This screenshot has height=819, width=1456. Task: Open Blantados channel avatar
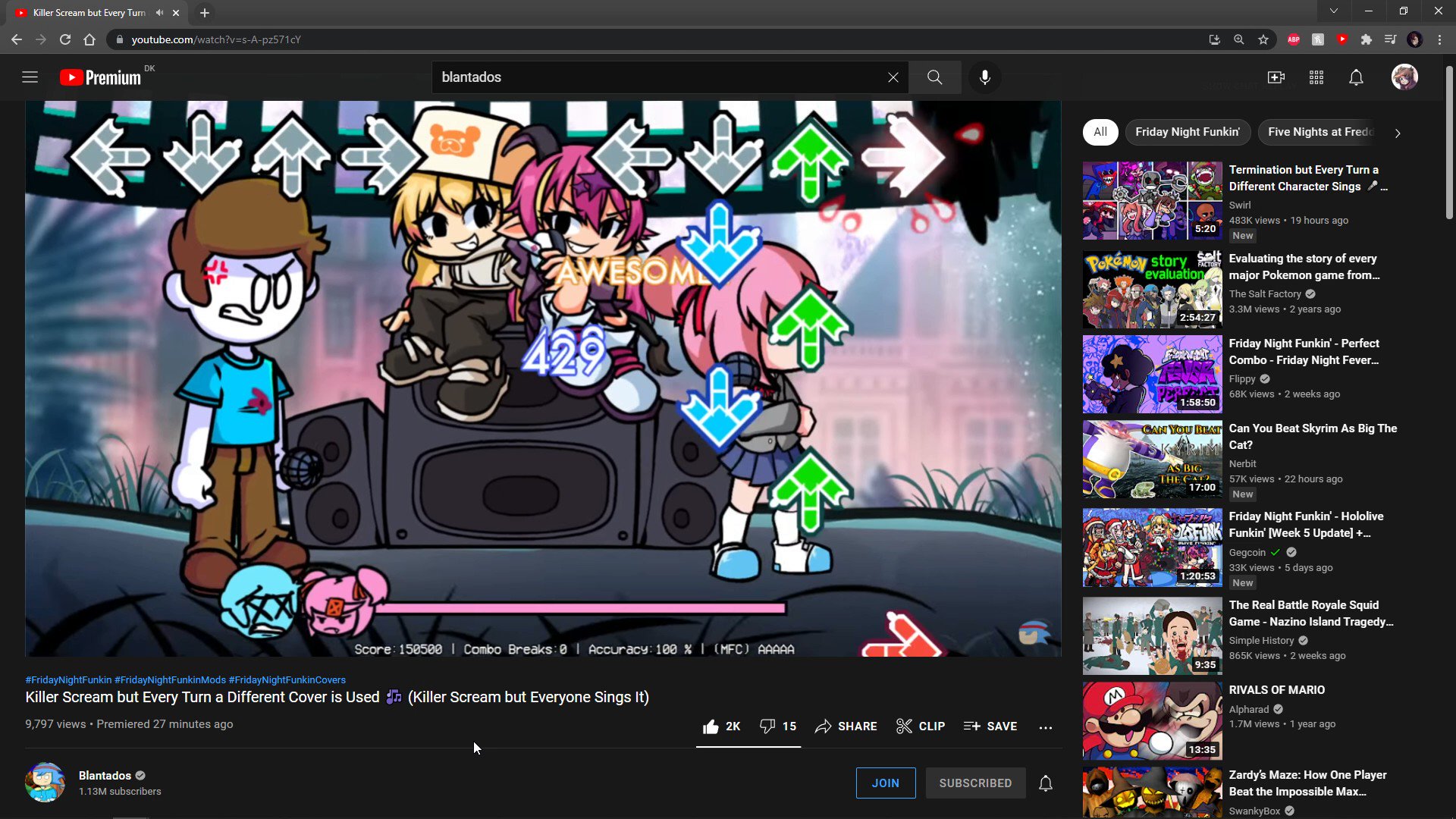click(45, 783)
